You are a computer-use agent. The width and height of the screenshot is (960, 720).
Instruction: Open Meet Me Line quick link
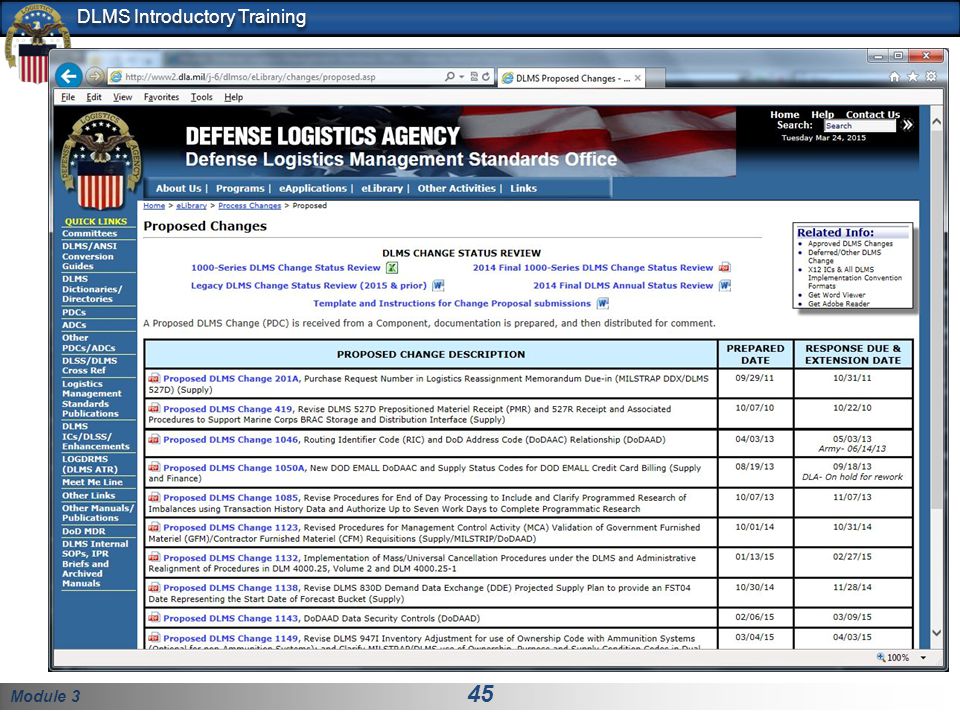click(92, 482)
